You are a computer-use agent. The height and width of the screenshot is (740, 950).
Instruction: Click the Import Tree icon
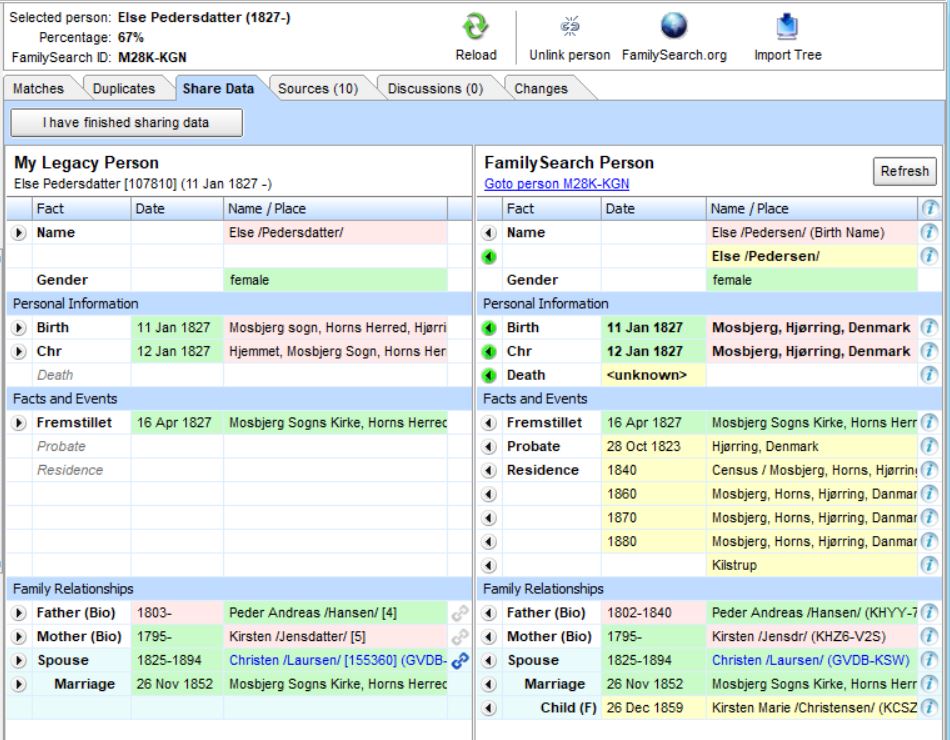click(787, 27)
